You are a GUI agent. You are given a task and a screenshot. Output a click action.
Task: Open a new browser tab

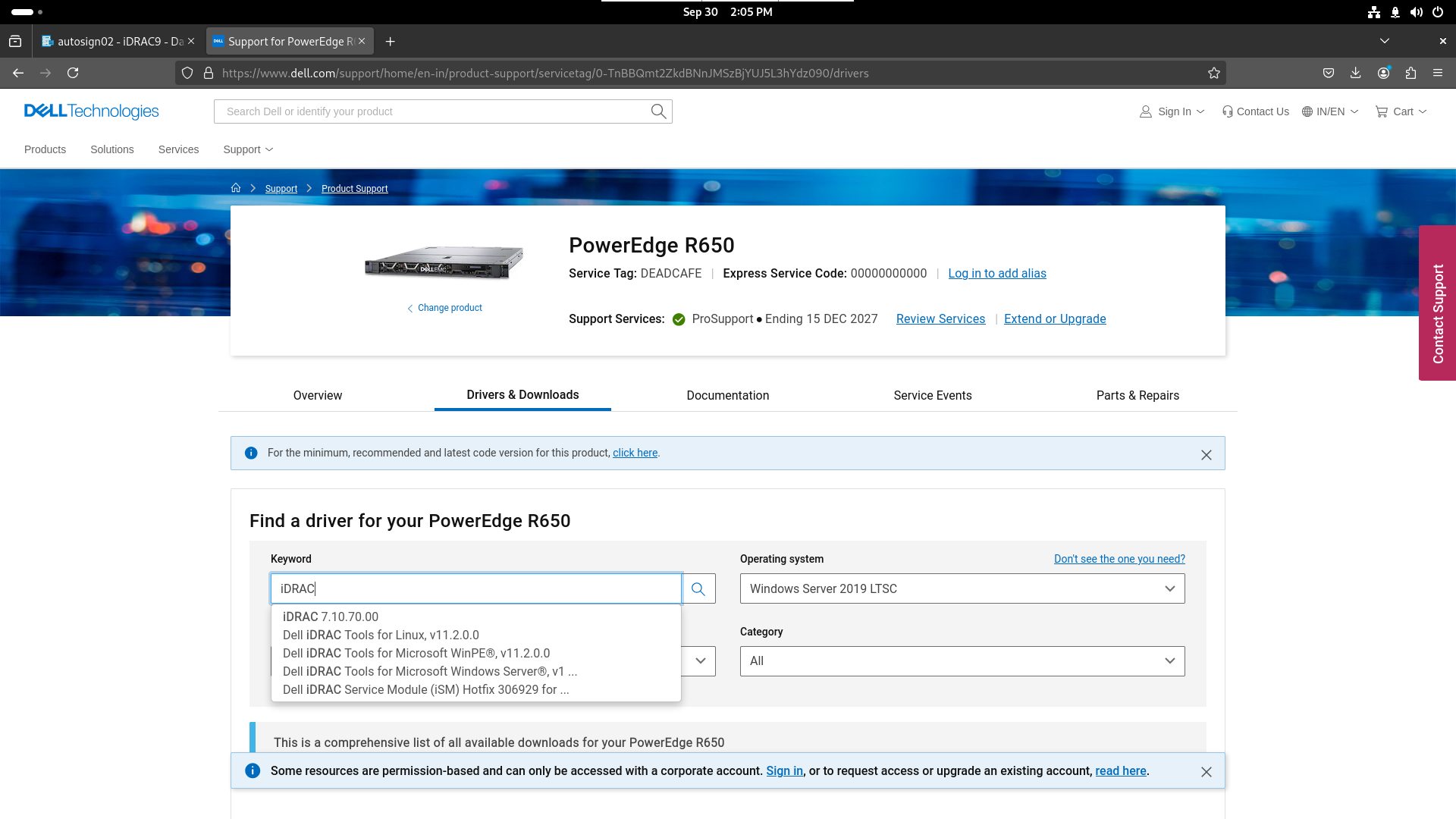tap(390, 42)
